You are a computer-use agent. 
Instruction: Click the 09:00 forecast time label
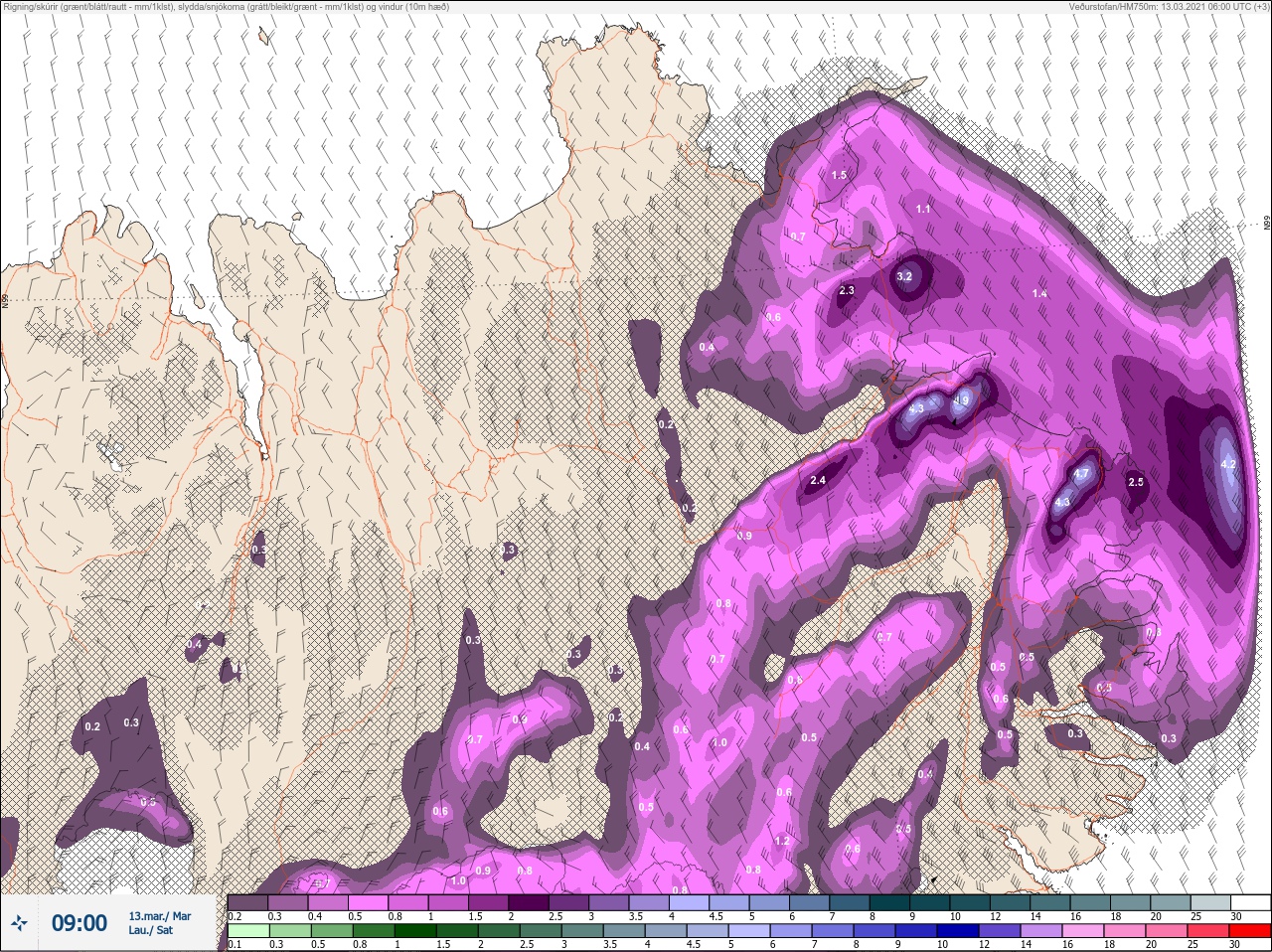(x=79, y=923)
